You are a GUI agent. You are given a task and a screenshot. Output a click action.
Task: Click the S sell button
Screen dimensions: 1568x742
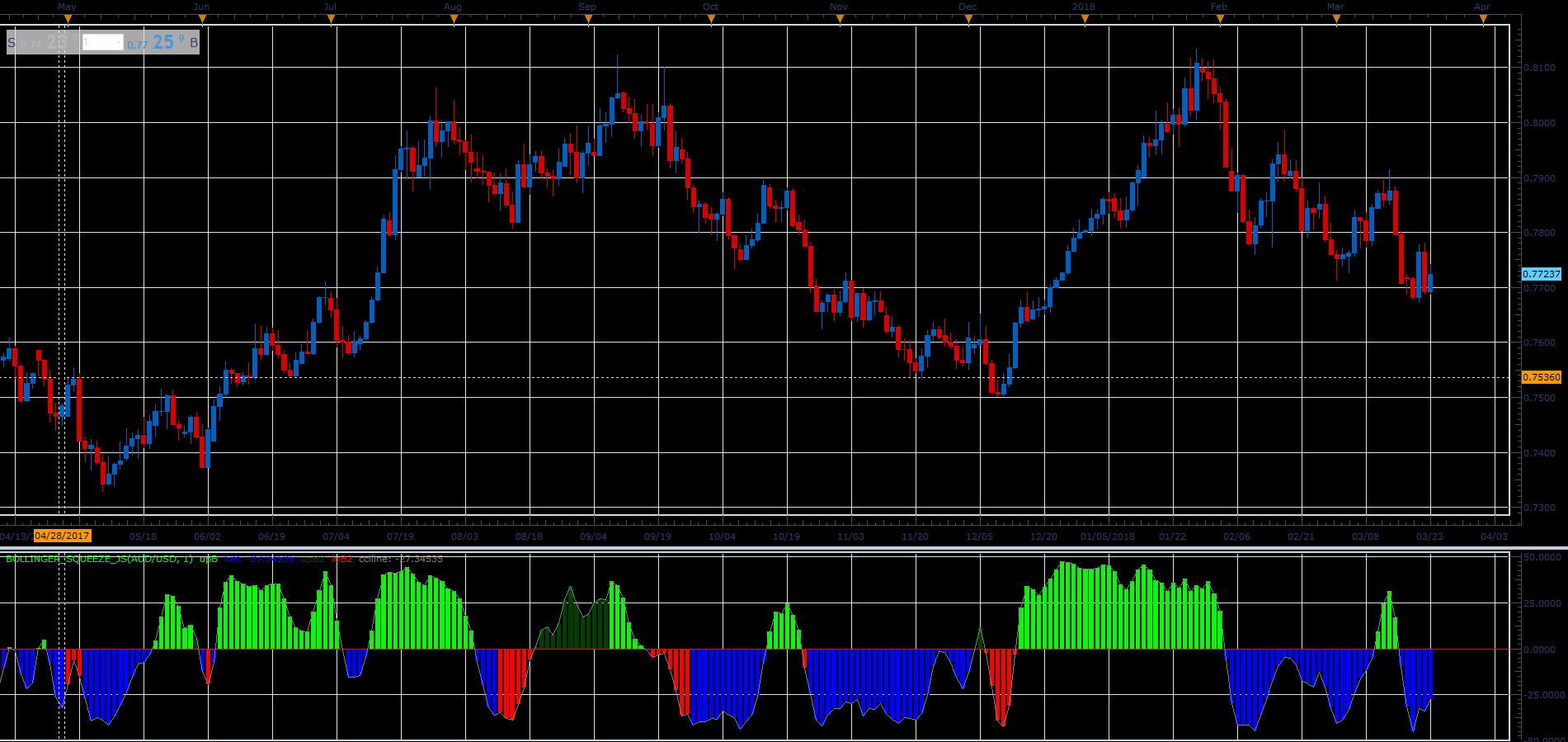[12, 42]
